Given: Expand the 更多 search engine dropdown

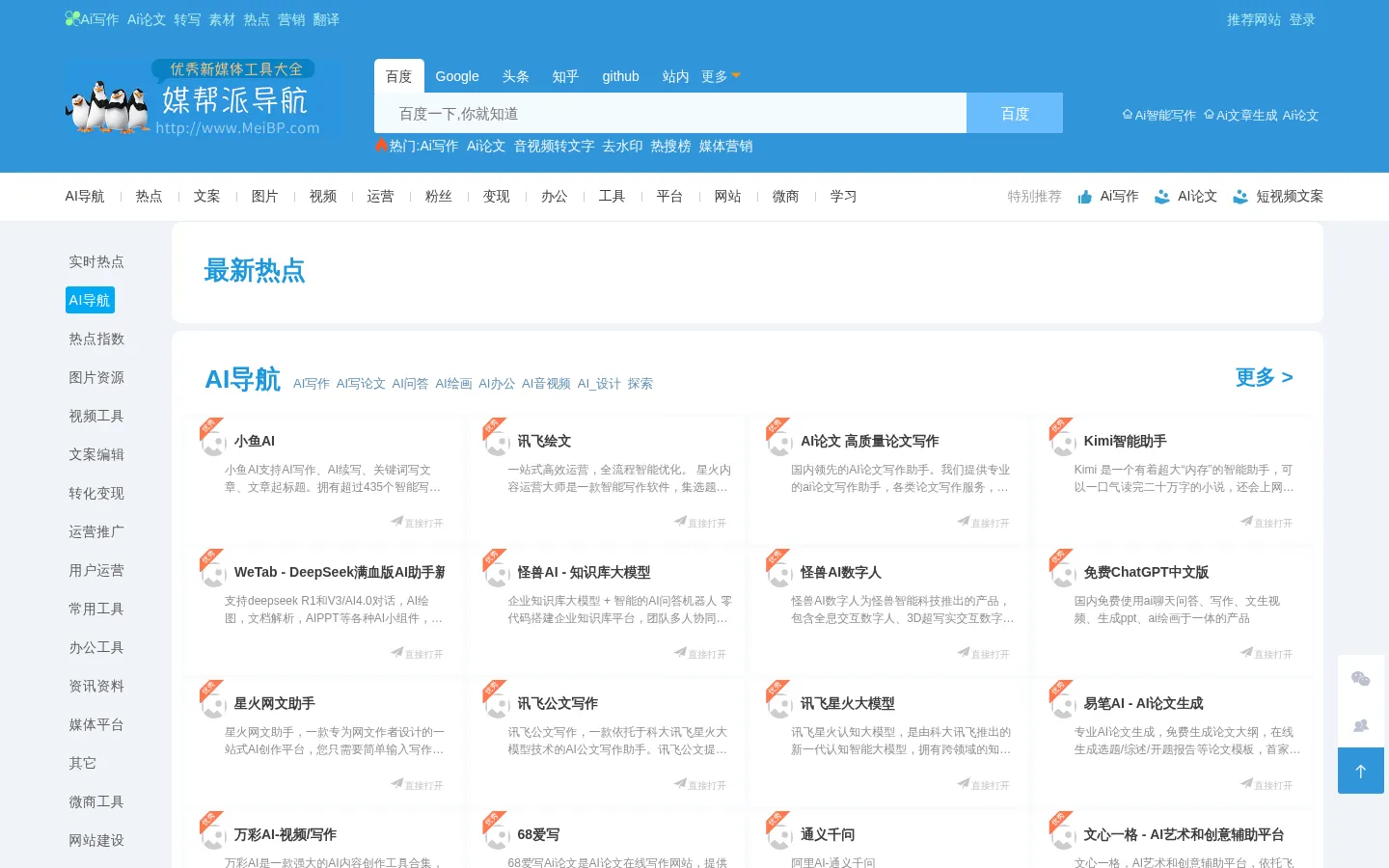Looking at the screenshot, I should click(x=721, y=76).
